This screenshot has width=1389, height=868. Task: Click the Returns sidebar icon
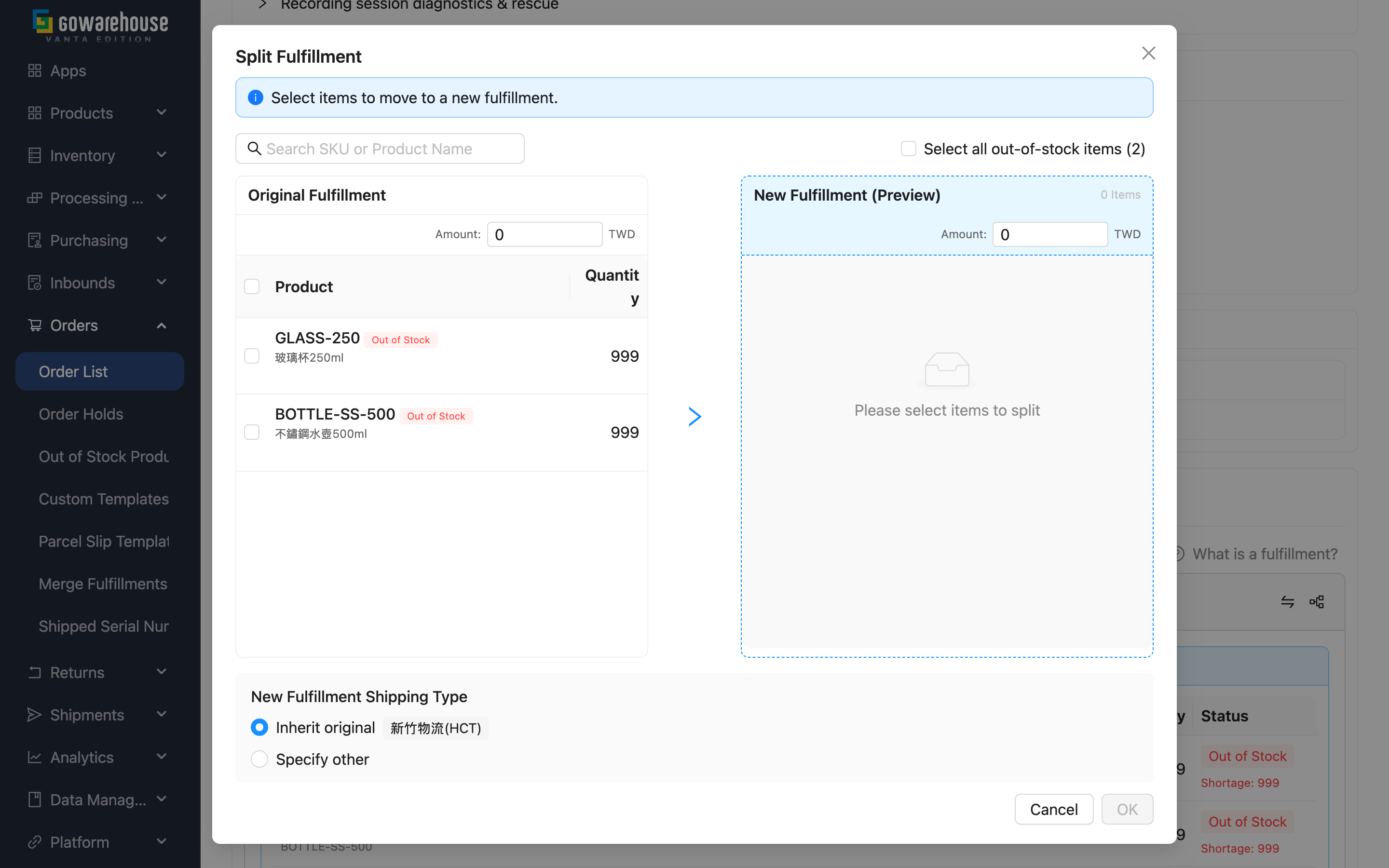[x=34, y=672]
